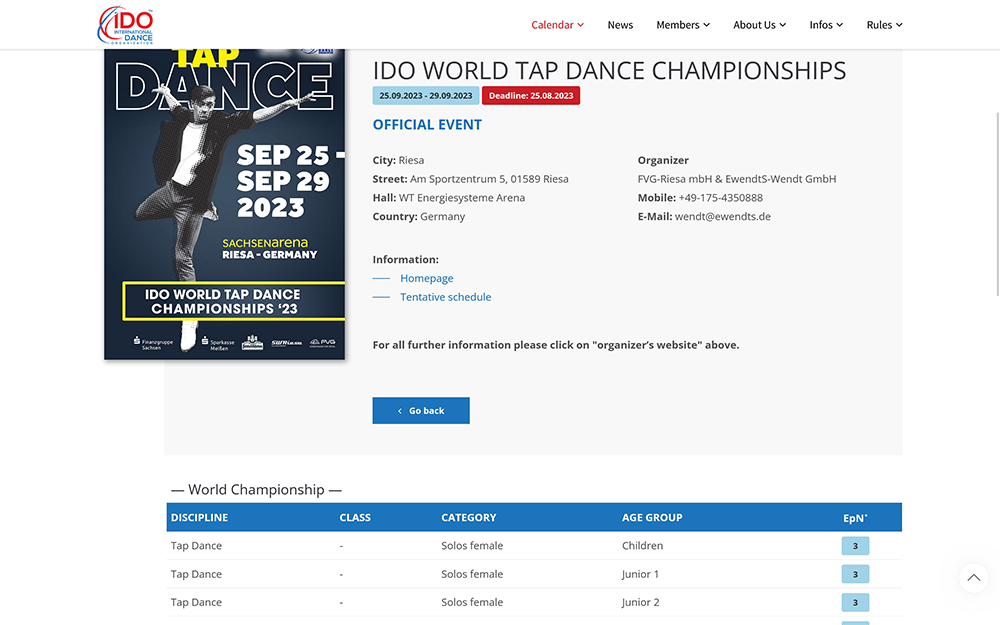
Task: Open the Homepage information link
Action: click(x=427, y=278)
